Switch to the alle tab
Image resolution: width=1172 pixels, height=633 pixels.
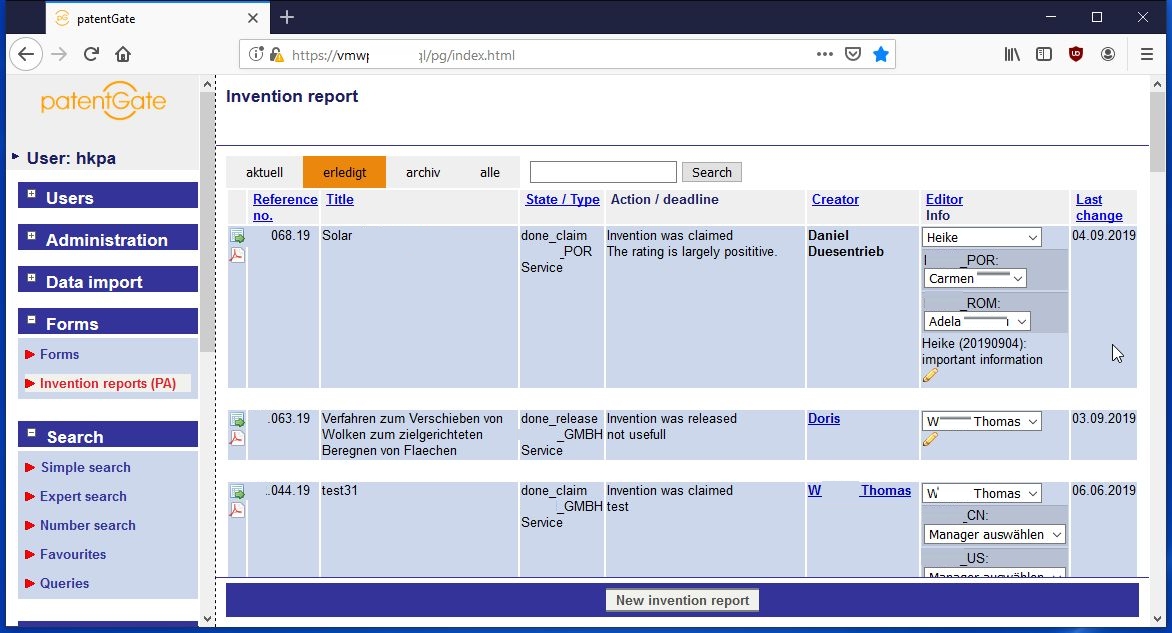[490, 173]
